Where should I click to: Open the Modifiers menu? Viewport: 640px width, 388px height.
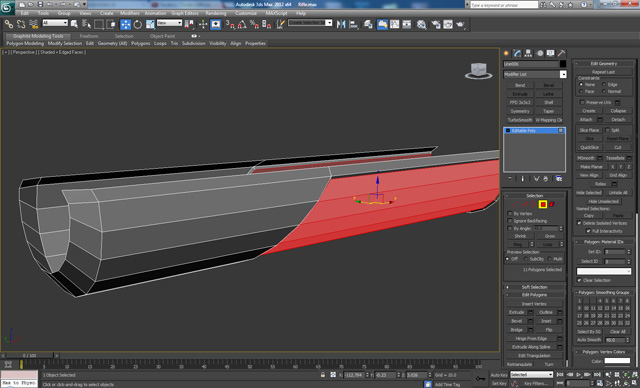tap(130, 13)
